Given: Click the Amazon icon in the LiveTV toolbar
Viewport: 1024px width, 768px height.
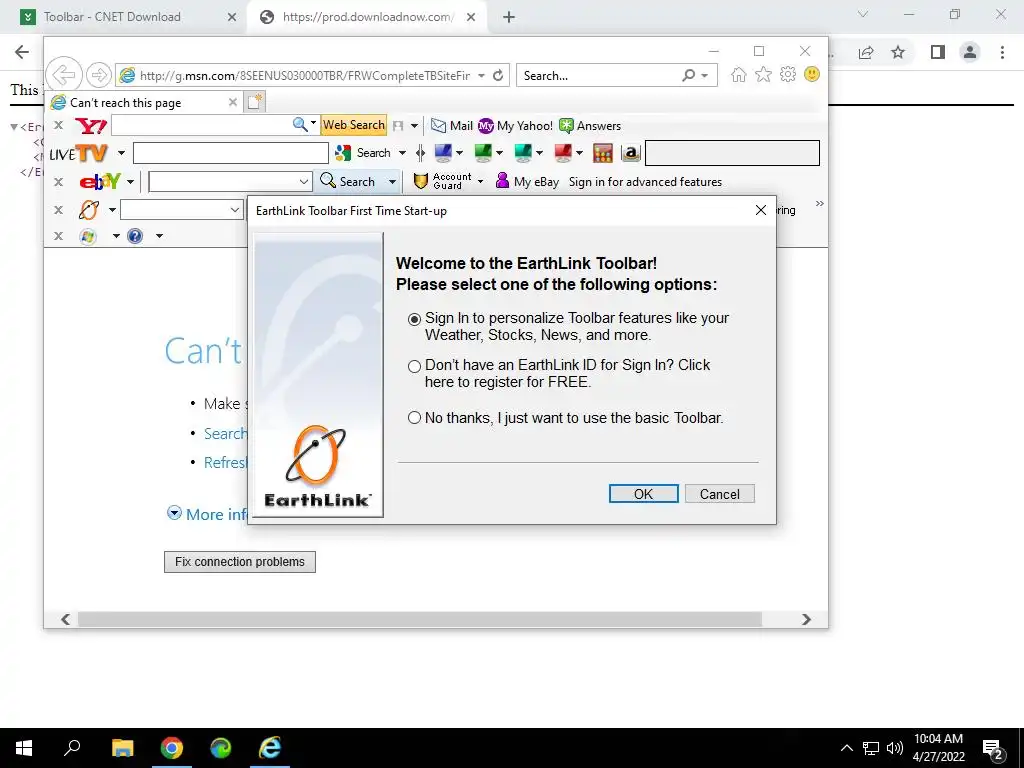Looking at the screenshot, I should pyautogui.click(x=630, y=153).
